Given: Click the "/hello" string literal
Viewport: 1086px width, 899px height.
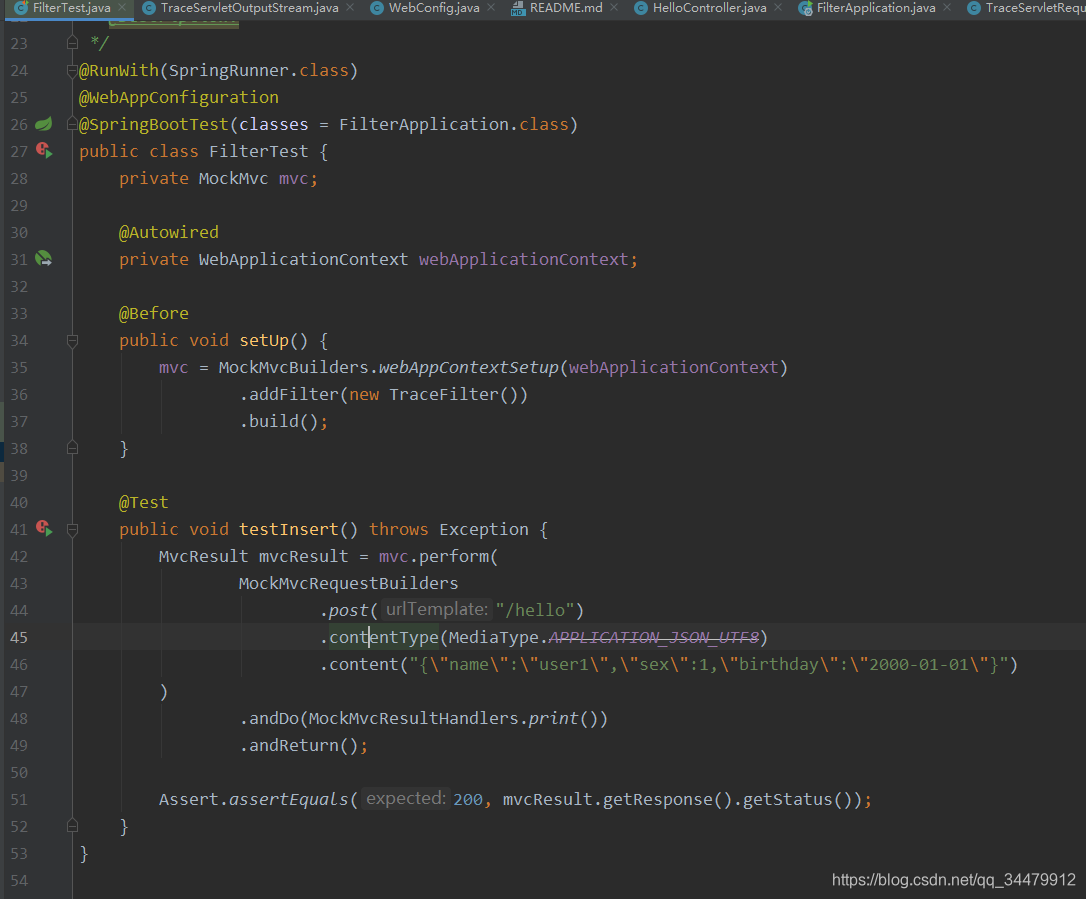Looking at the screenshot, I should (535, 610).
